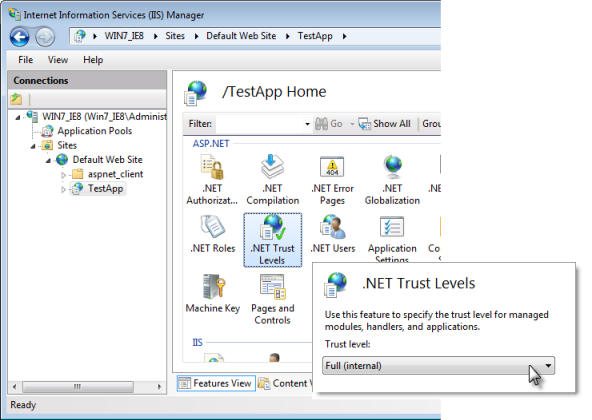Open the Pages and Controls feature
Screen dimensions: 592x420
click(273, 299)
